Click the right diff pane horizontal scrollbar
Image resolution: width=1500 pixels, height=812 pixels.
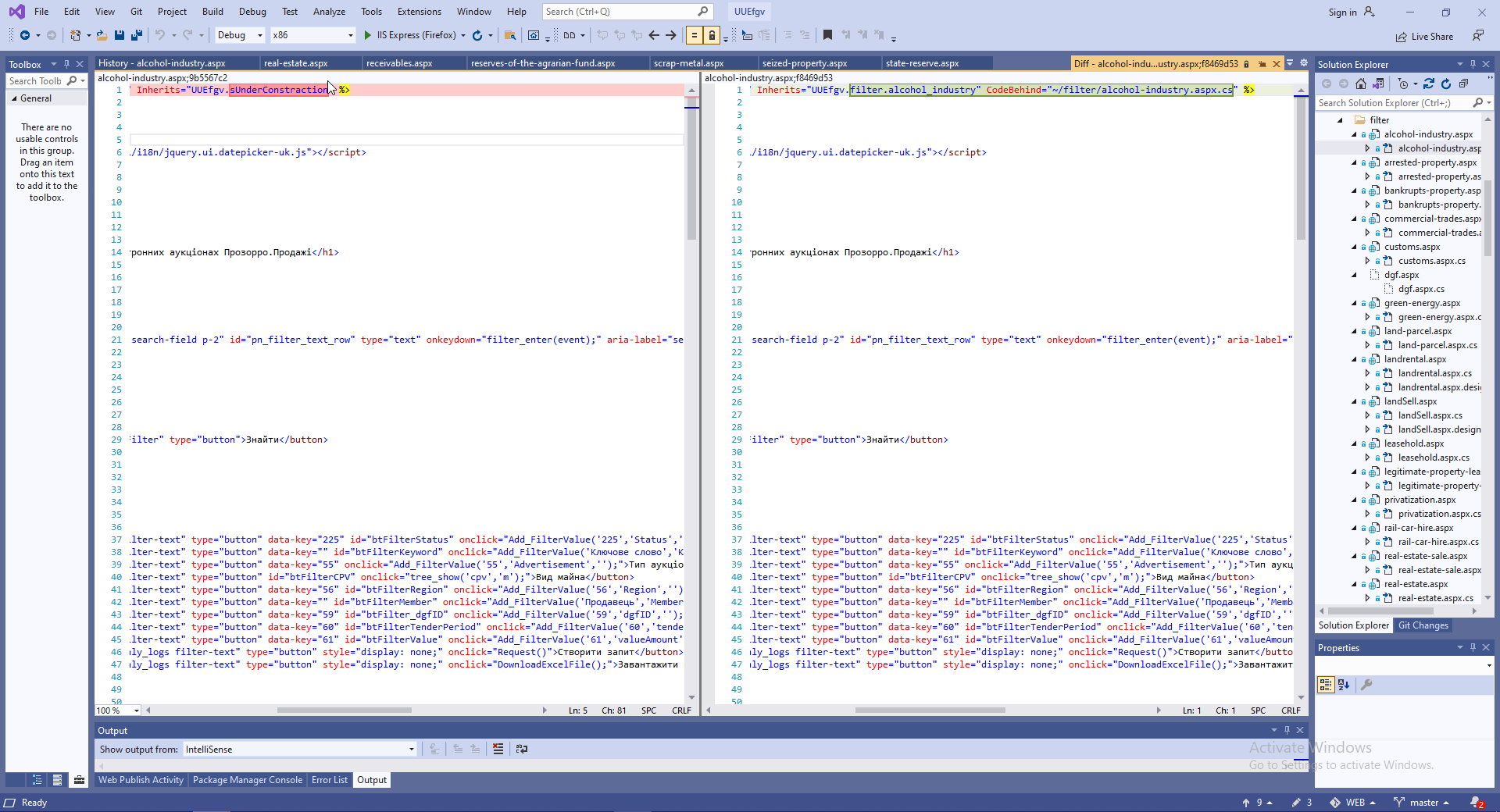click(930, 710)
